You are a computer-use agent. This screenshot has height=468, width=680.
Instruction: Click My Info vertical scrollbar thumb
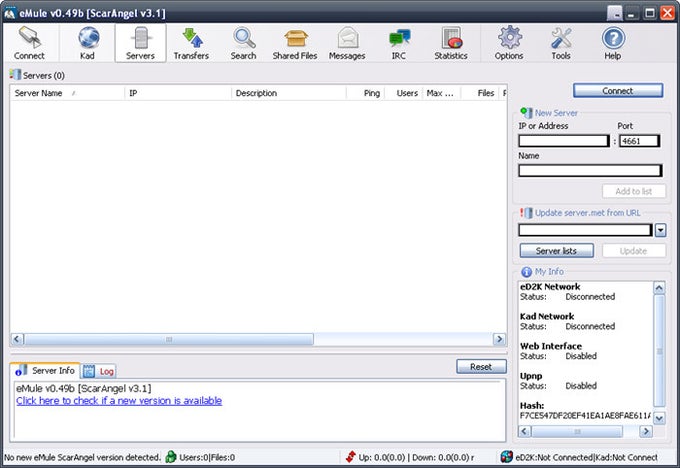[659, 350]
